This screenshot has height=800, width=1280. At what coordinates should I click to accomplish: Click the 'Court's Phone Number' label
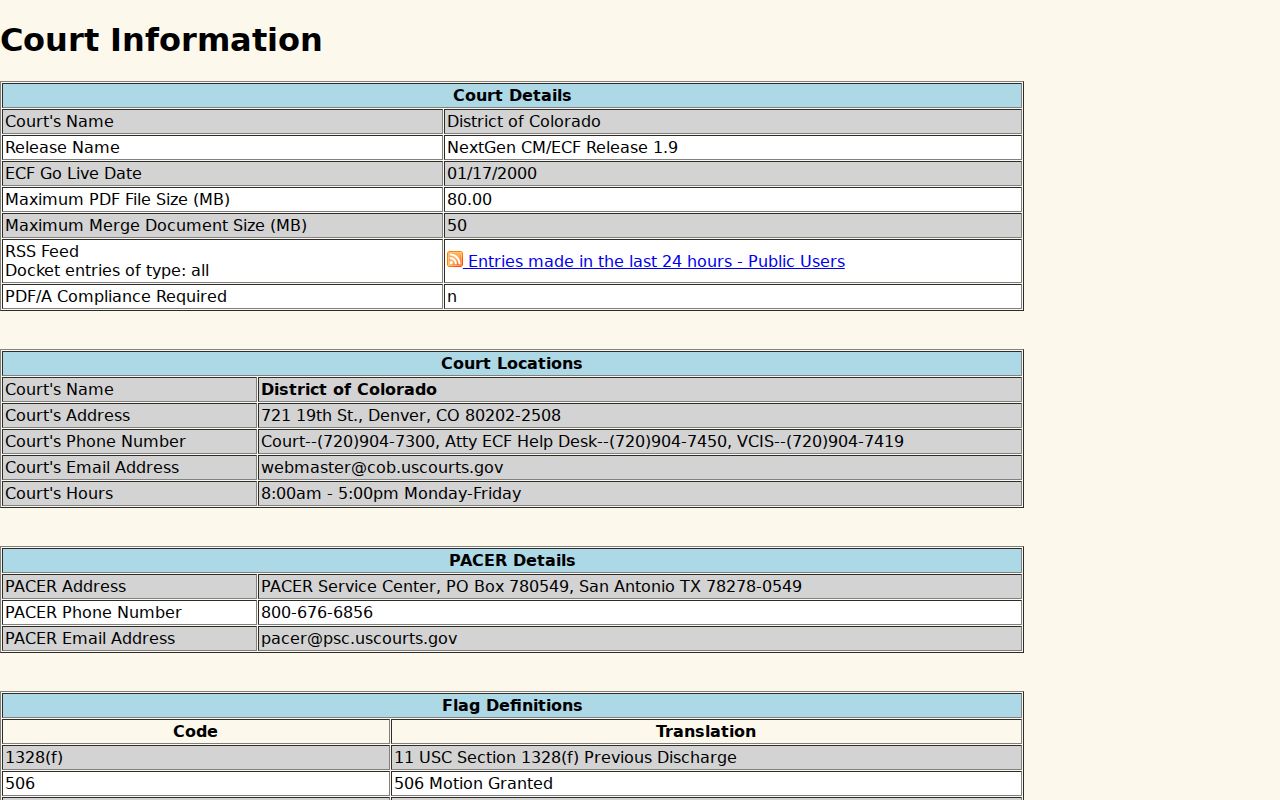[x=95, y=442]
